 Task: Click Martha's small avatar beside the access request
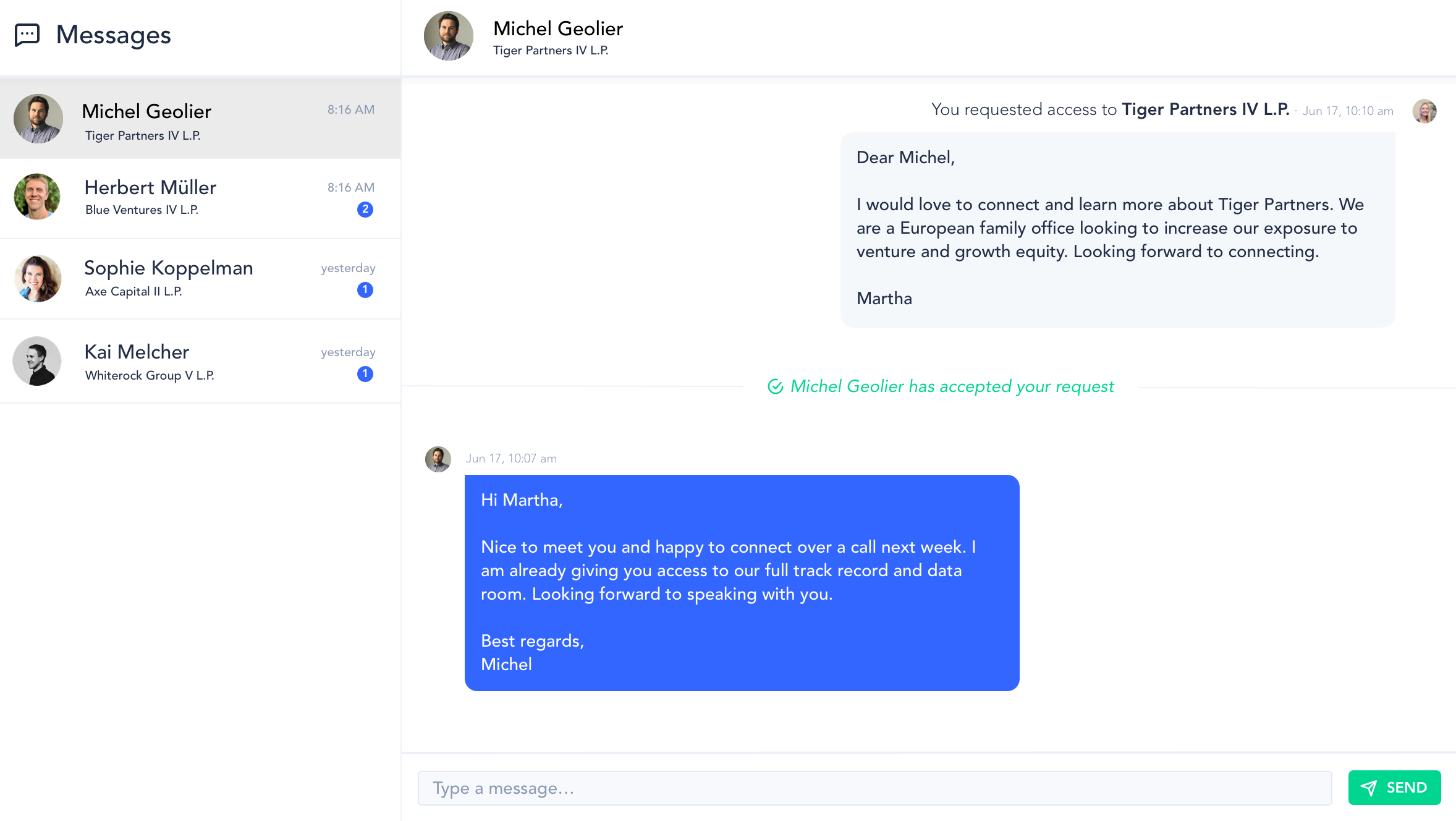[x=1424, y=111]
